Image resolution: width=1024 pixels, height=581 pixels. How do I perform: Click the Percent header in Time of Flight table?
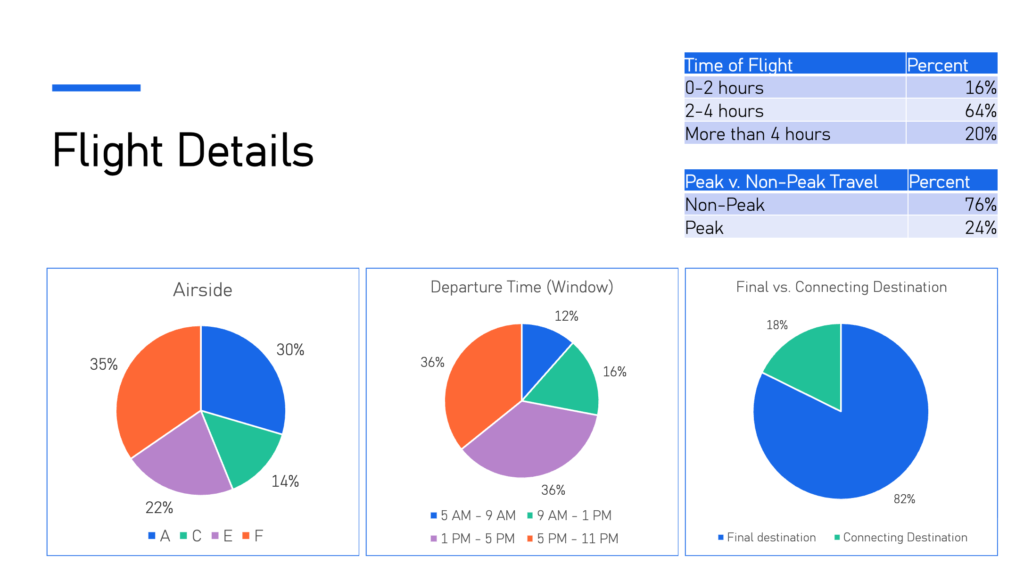(952, 63)
